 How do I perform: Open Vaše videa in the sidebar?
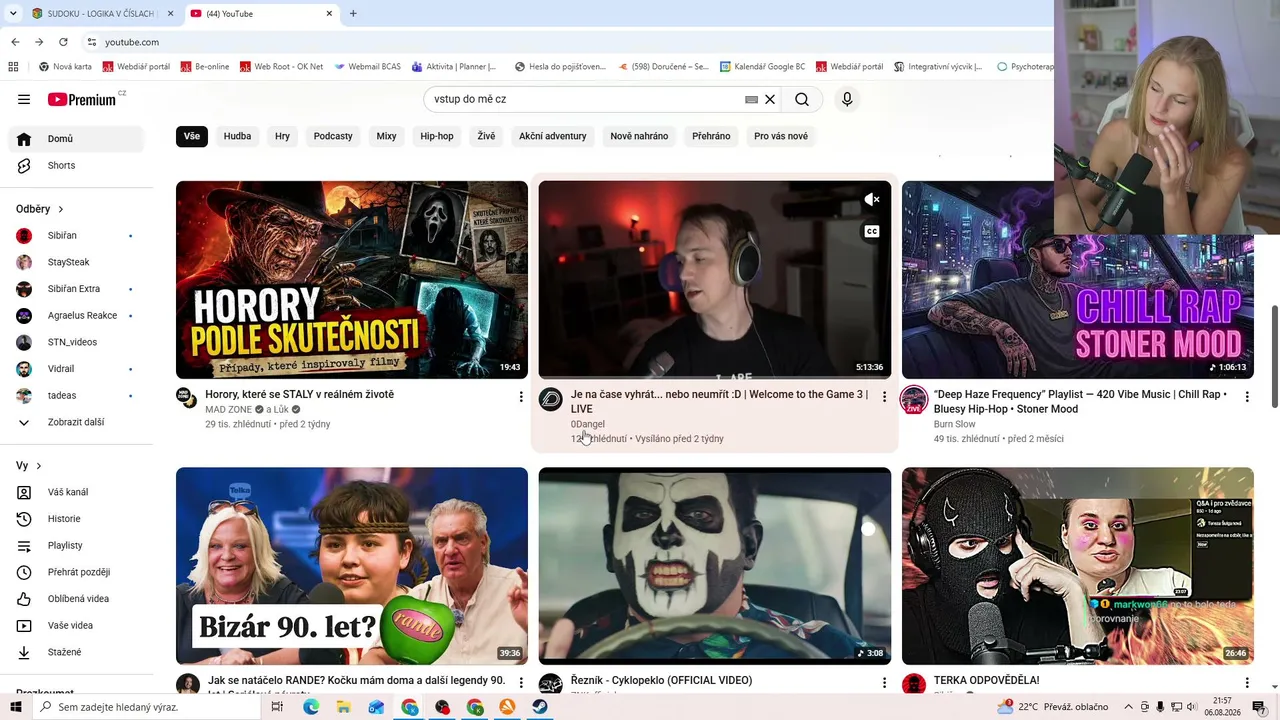76,625
